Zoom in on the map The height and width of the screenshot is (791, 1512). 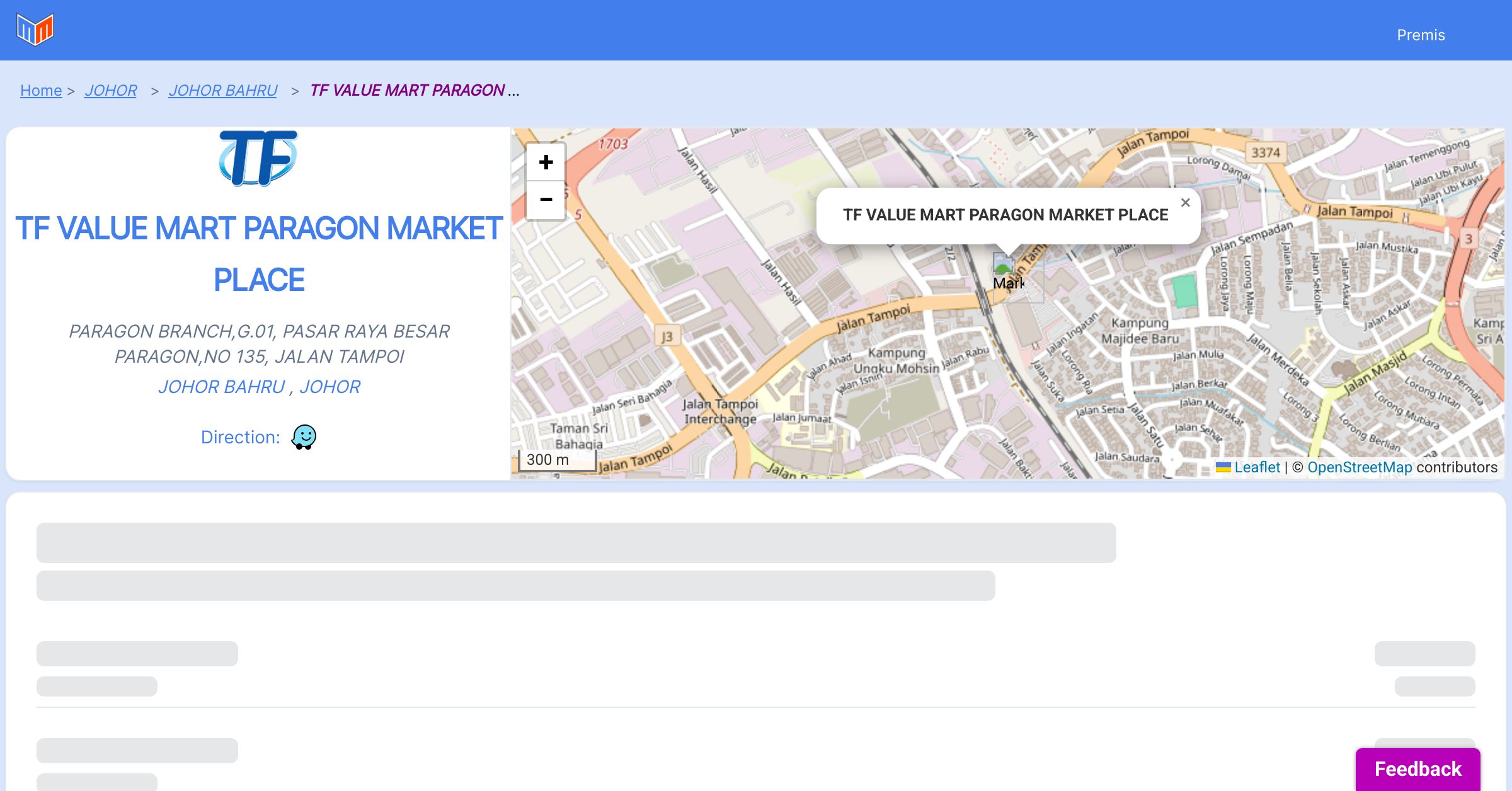546,162
